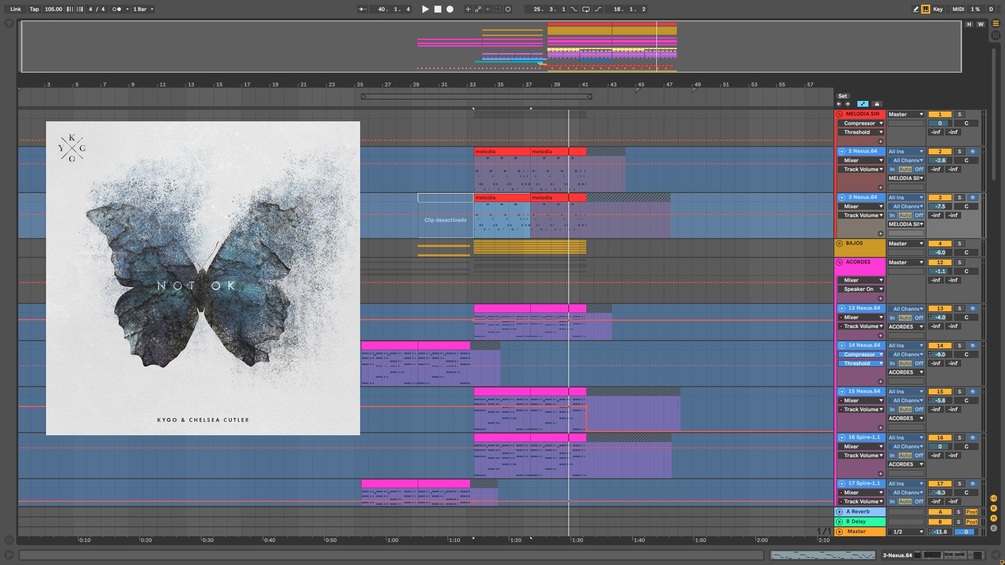Screen dimensions: 1005x565
Task: Click the MIDI Arrangement Overdub plus icon
Action: (467, 9)
